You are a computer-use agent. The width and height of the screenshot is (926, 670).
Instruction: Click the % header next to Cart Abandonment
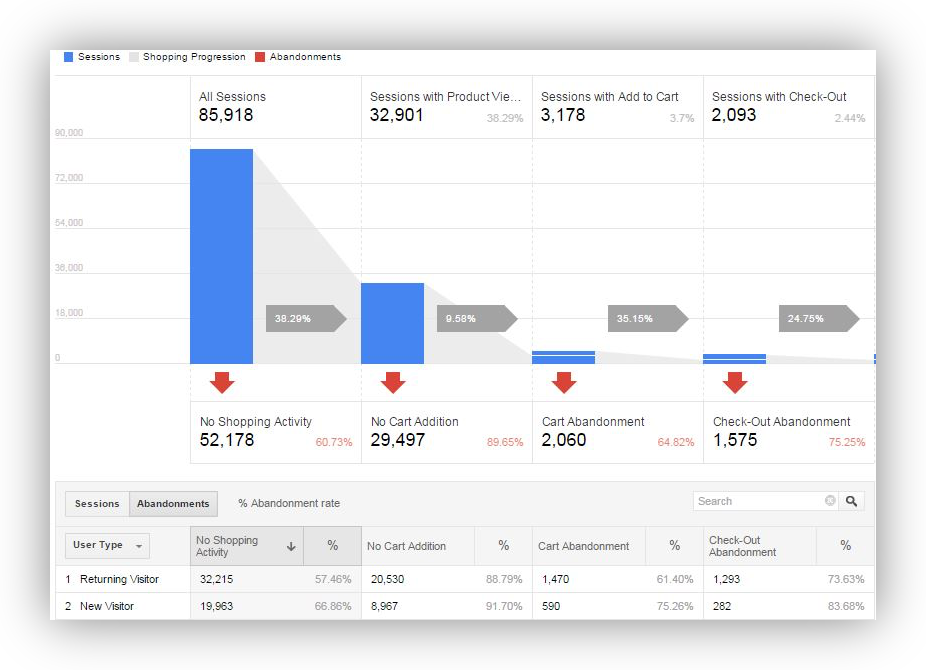click(674, 546)
